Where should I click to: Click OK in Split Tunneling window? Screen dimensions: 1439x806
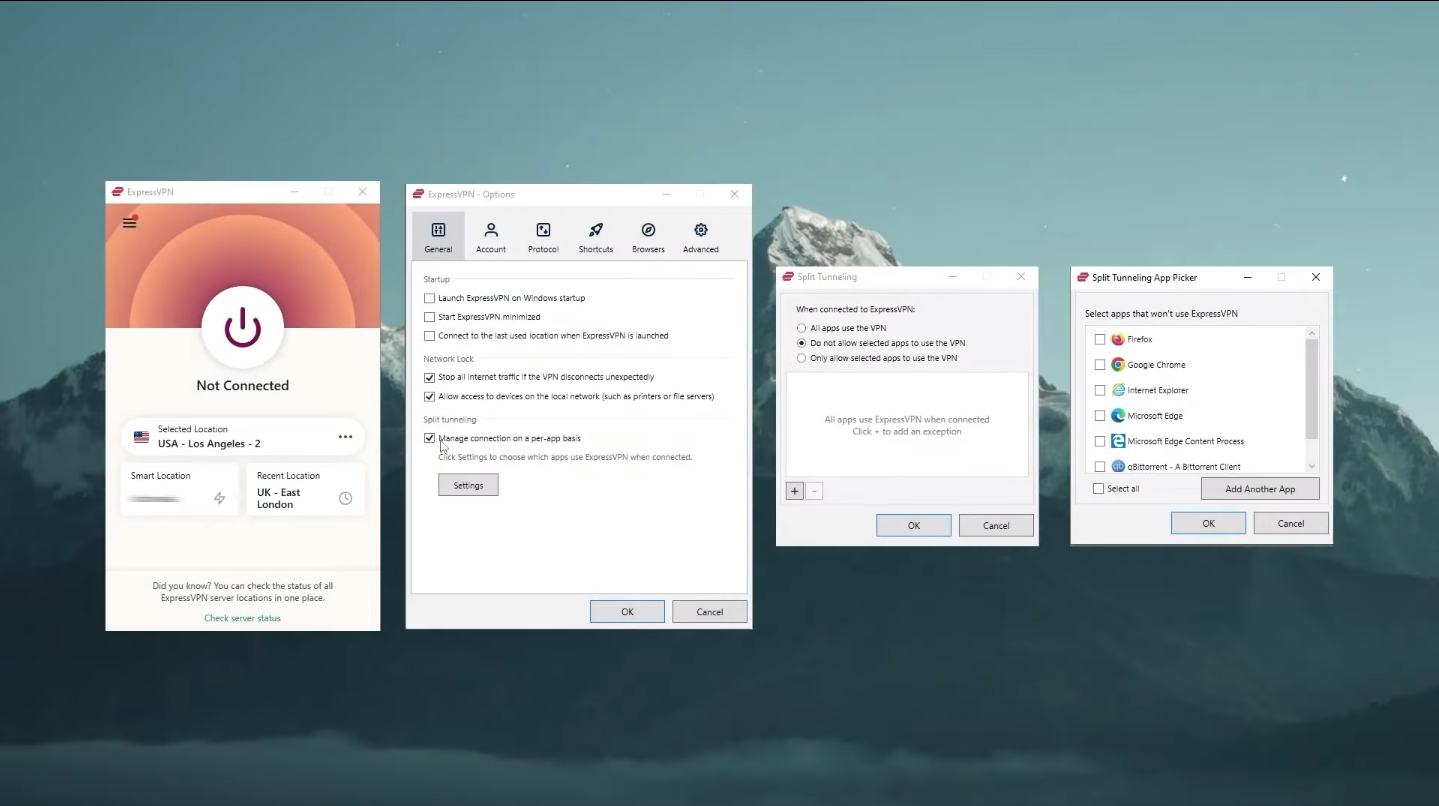(914, 525)
